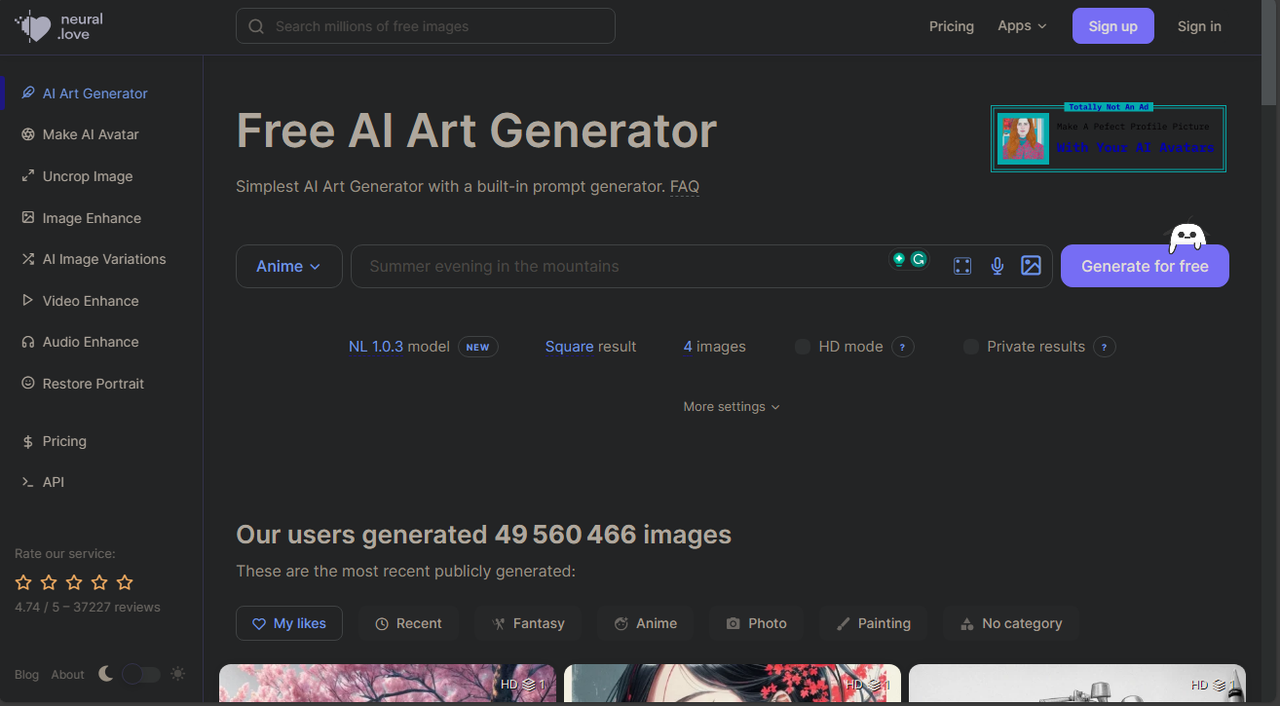Click the Discord mascot icon
1280x706 pixels.
pos(1187,238)
